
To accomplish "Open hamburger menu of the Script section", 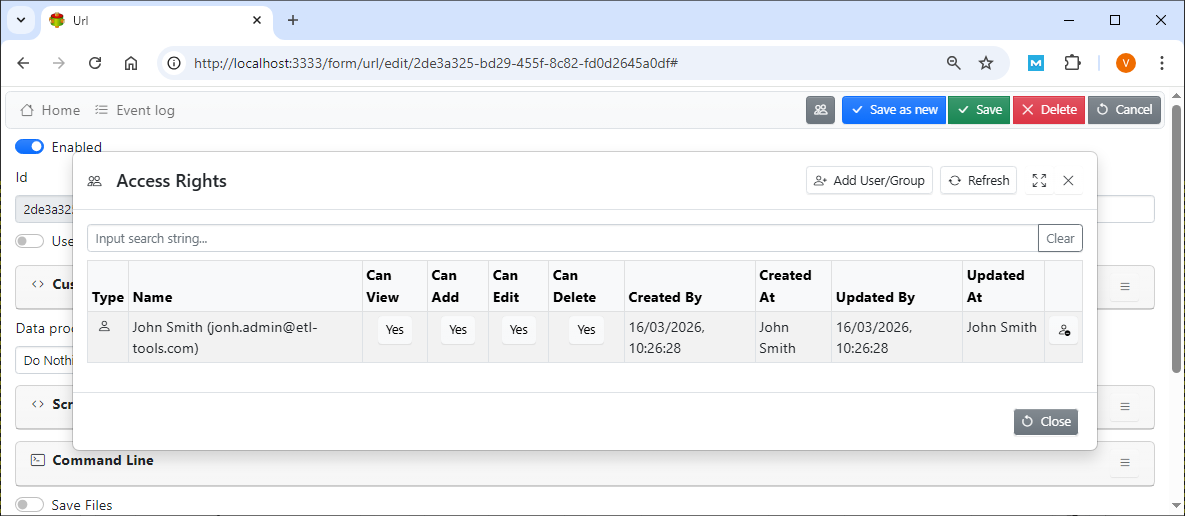I will tap(1125, 406).
